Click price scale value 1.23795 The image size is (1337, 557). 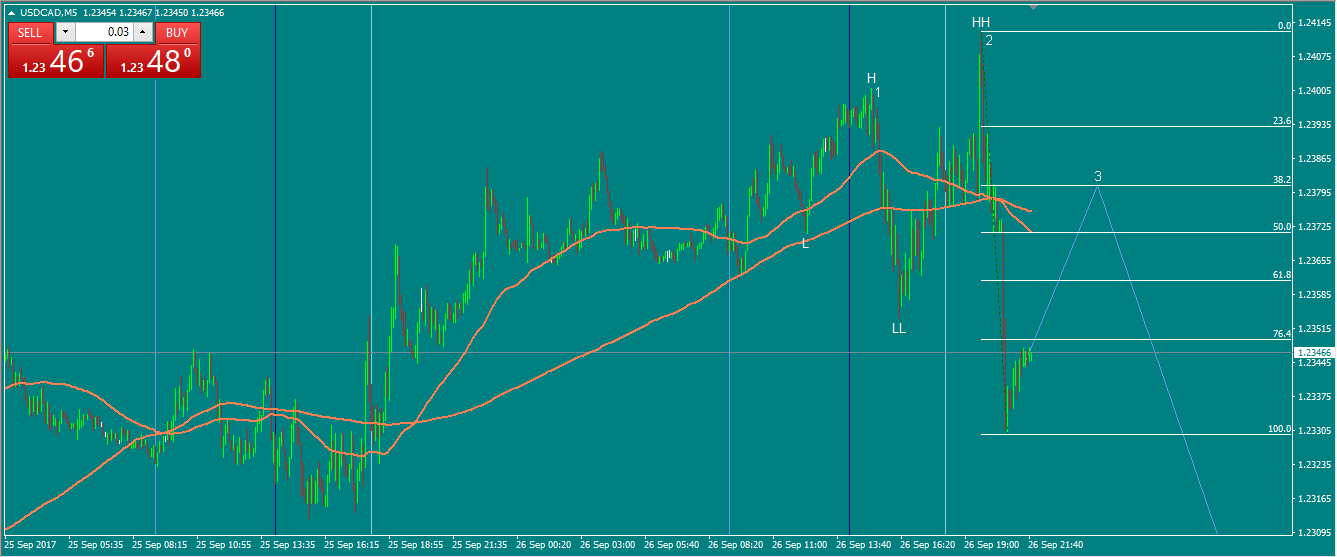[1315, 193]
